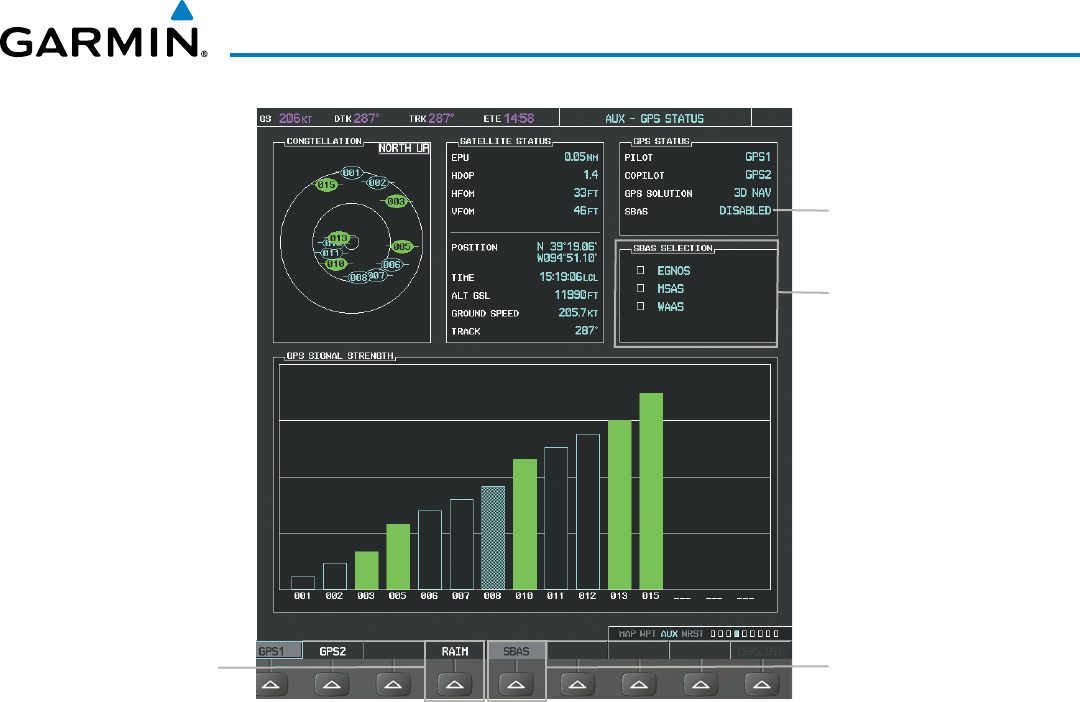The height and width of the screenshot is (702, 1080).
Task: Click the hollow signal bar for satellite 006
Action: (430, 550)
